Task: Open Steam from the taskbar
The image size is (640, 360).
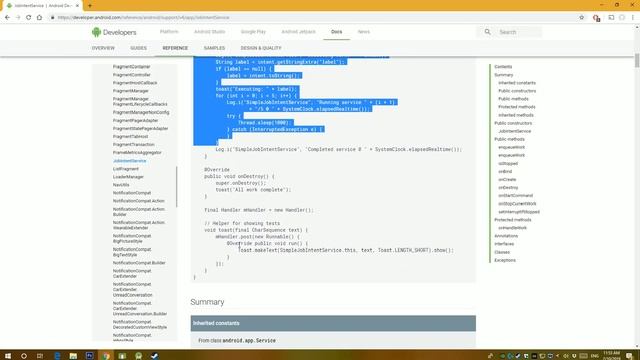Action: coord(155,356)
